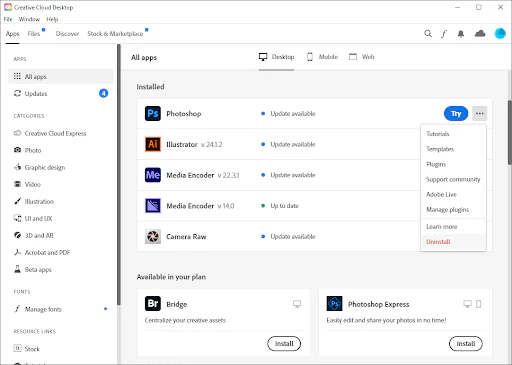Open the UI and UX category
512x365 pixels.
click(33, 218)
